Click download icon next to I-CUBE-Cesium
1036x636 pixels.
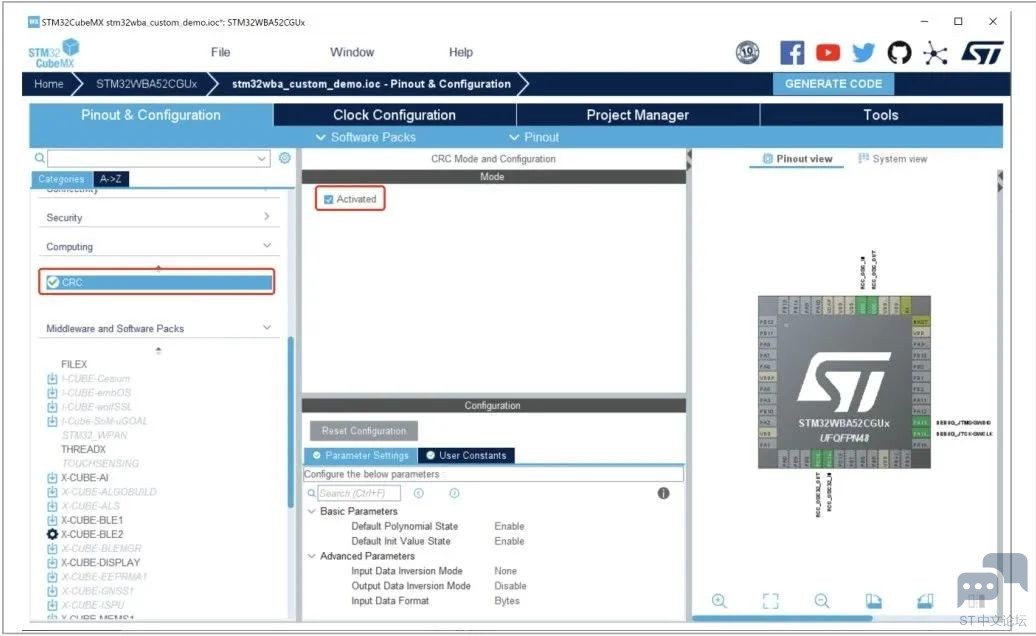click(52, 378)
